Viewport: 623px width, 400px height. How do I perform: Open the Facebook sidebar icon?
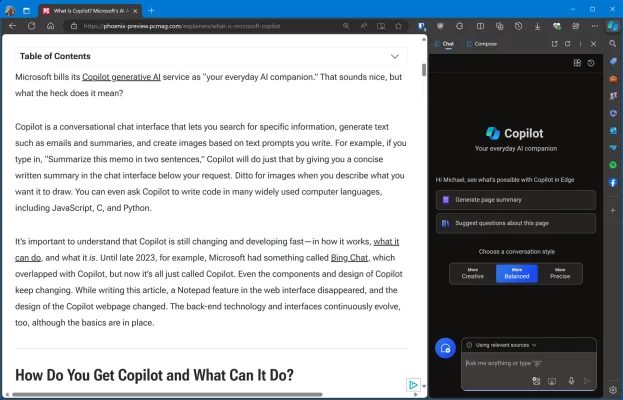613,182
